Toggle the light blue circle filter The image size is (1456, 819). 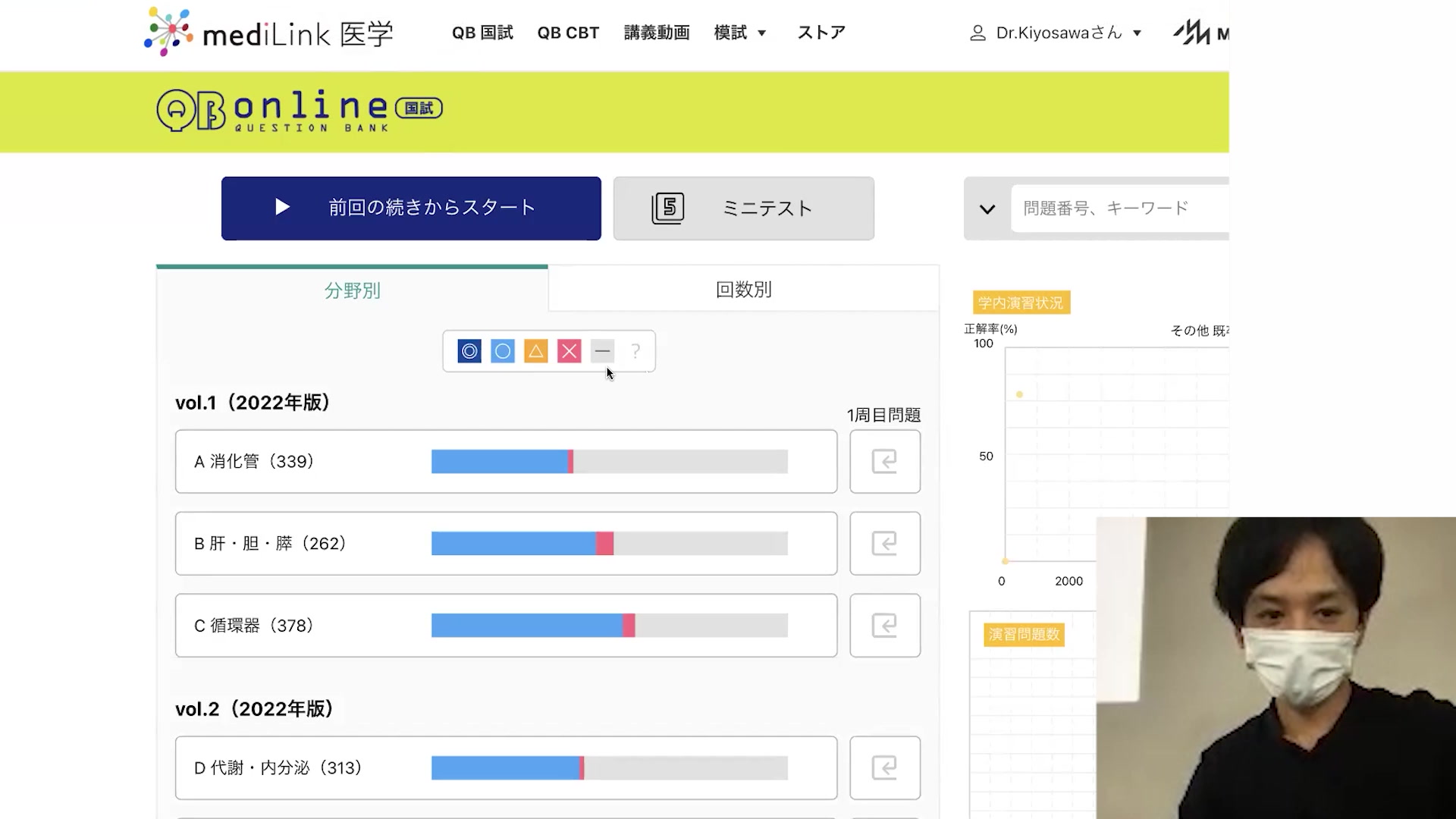pos(503,351)
